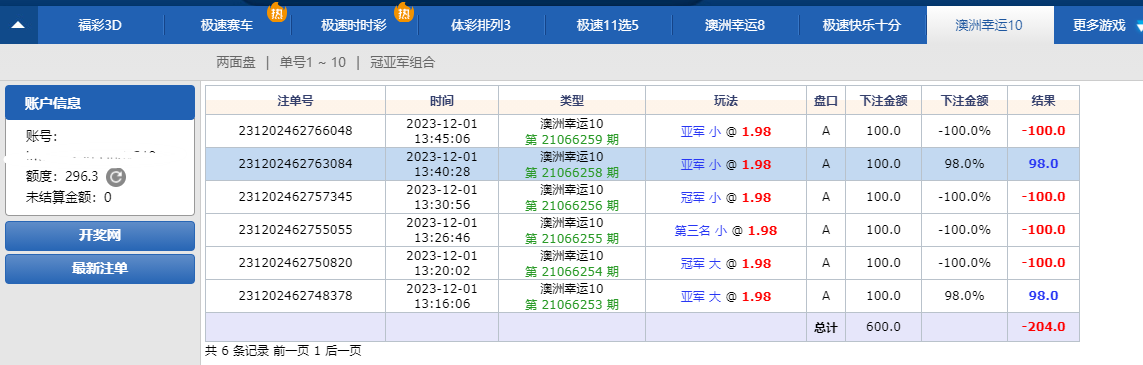This screenshot has width=1143, height=365.
Task: Select the 体彩排列3 tab
Action: (x=481, y=25)
